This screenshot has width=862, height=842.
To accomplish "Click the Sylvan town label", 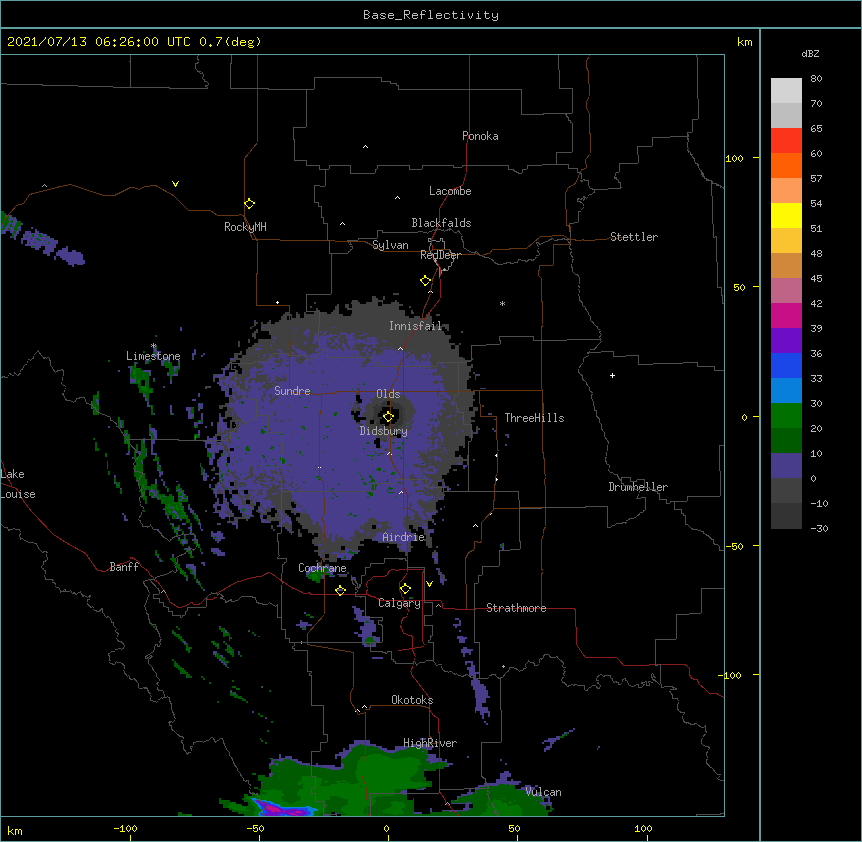I will (390, 245).
